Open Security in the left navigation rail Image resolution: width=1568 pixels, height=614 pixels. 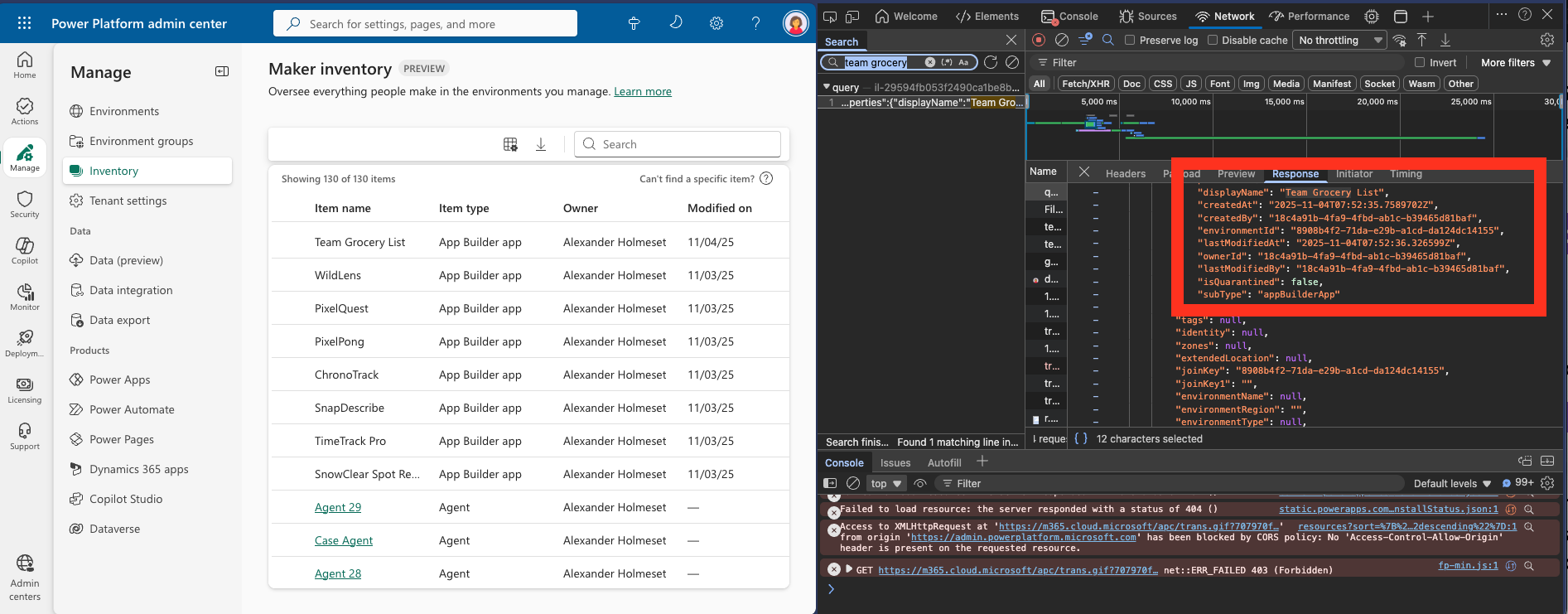pyautogui.click(x=25, y=203)
